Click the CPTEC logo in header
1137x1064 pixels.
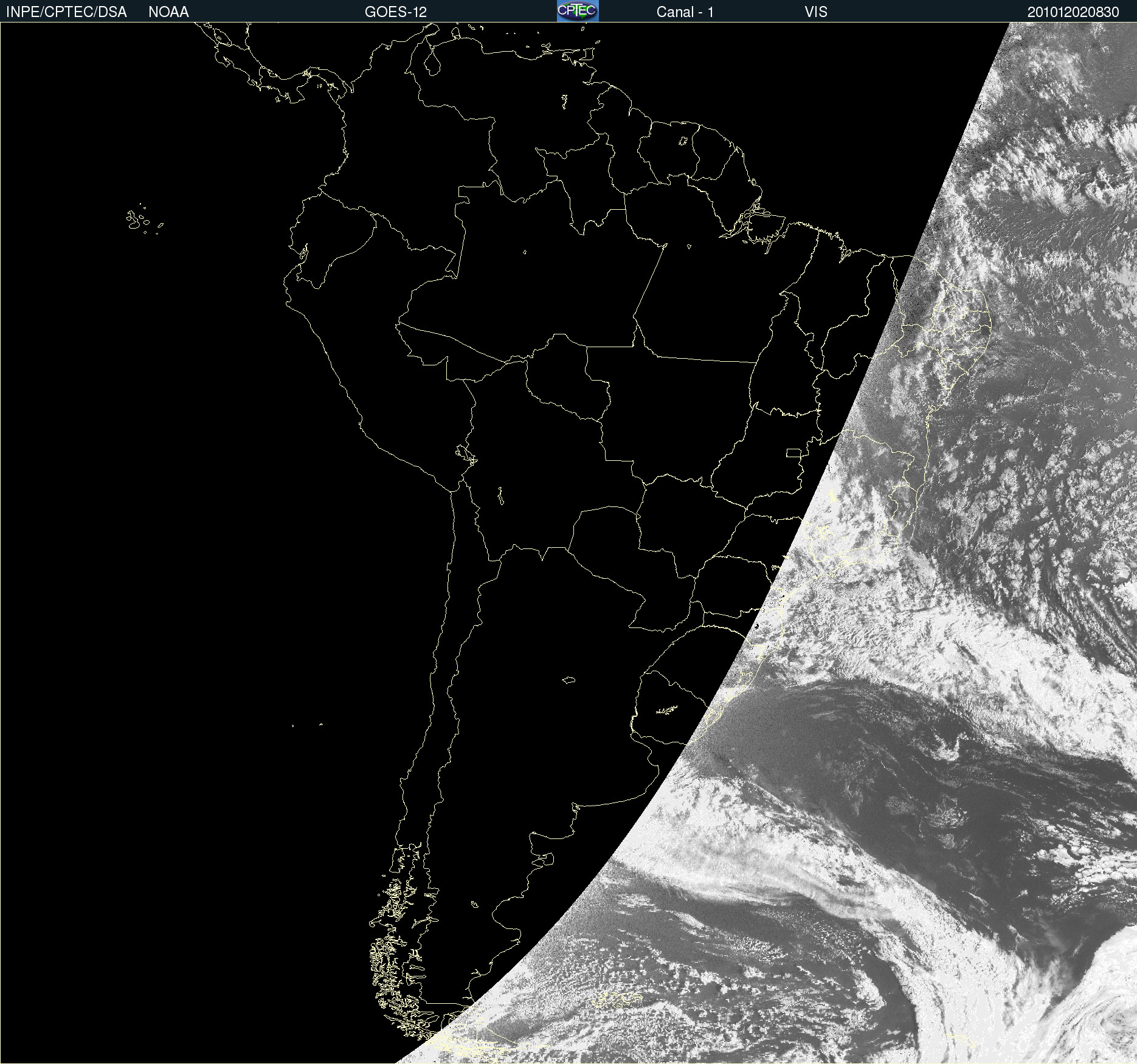tap(578, 11)
